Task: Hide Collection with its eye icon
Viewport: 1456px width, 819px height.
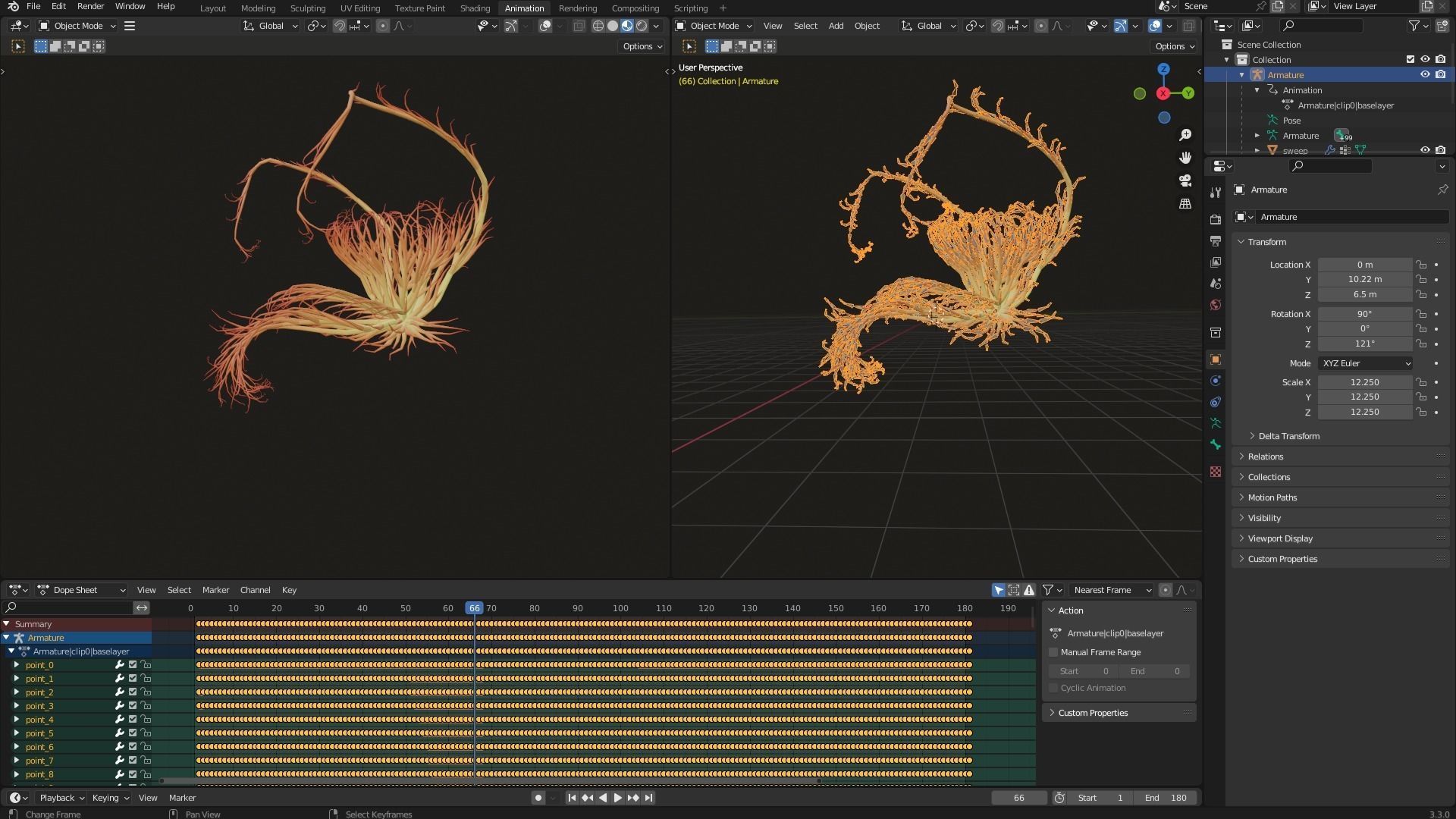Action: (x=1425, y=59)
